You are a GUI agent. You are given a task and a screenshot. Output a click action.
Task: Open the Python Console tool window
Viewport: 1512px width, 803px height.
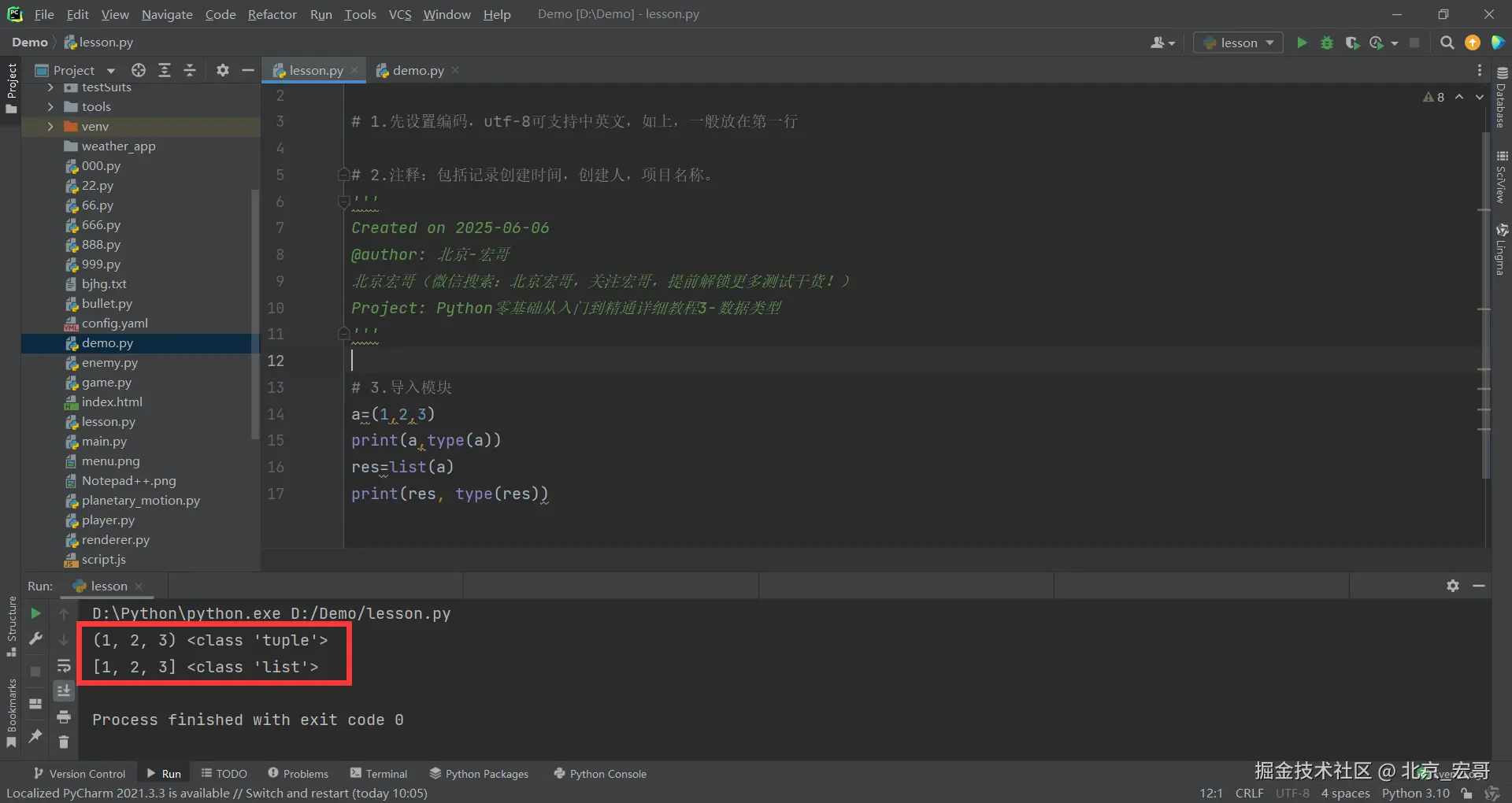tap(600, 774)
